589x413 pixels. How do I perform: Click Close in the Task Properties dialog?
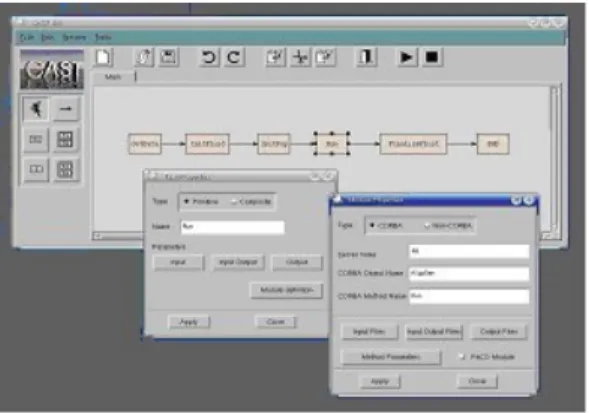[x=275, y=322]
